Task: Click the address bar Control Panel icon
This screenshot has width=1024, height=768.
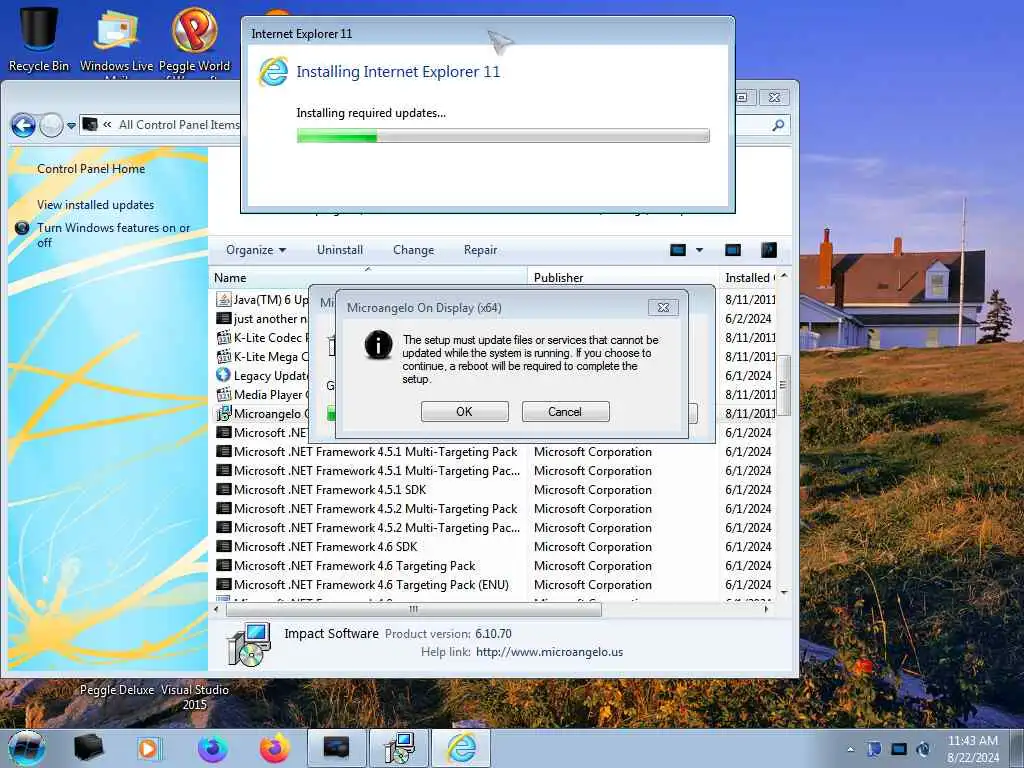Action: tap(90, 124)
